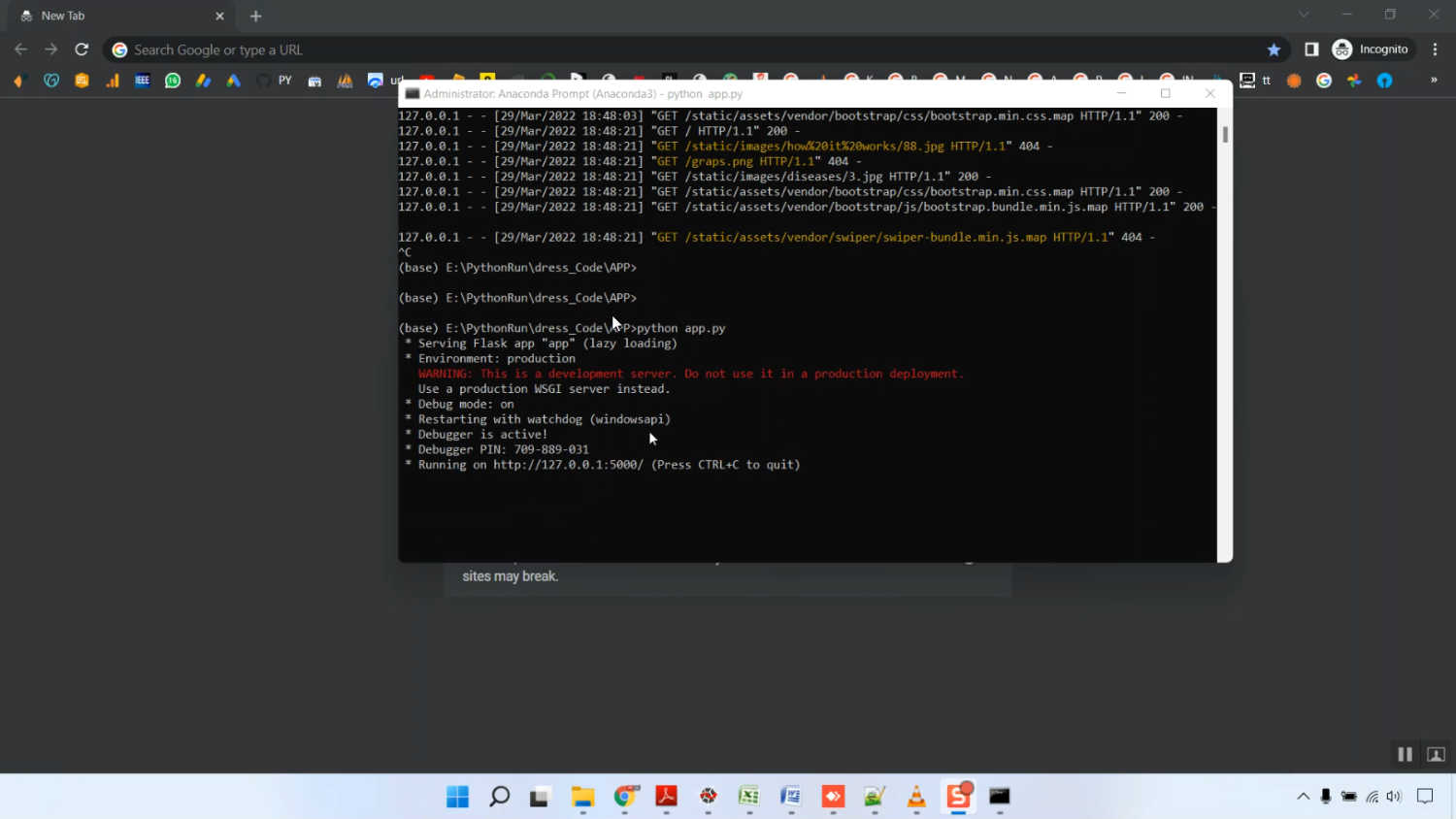Click the Incognito profile button
The image size is (1456, 819).
pyautogui.click(x=1371, y=49)
